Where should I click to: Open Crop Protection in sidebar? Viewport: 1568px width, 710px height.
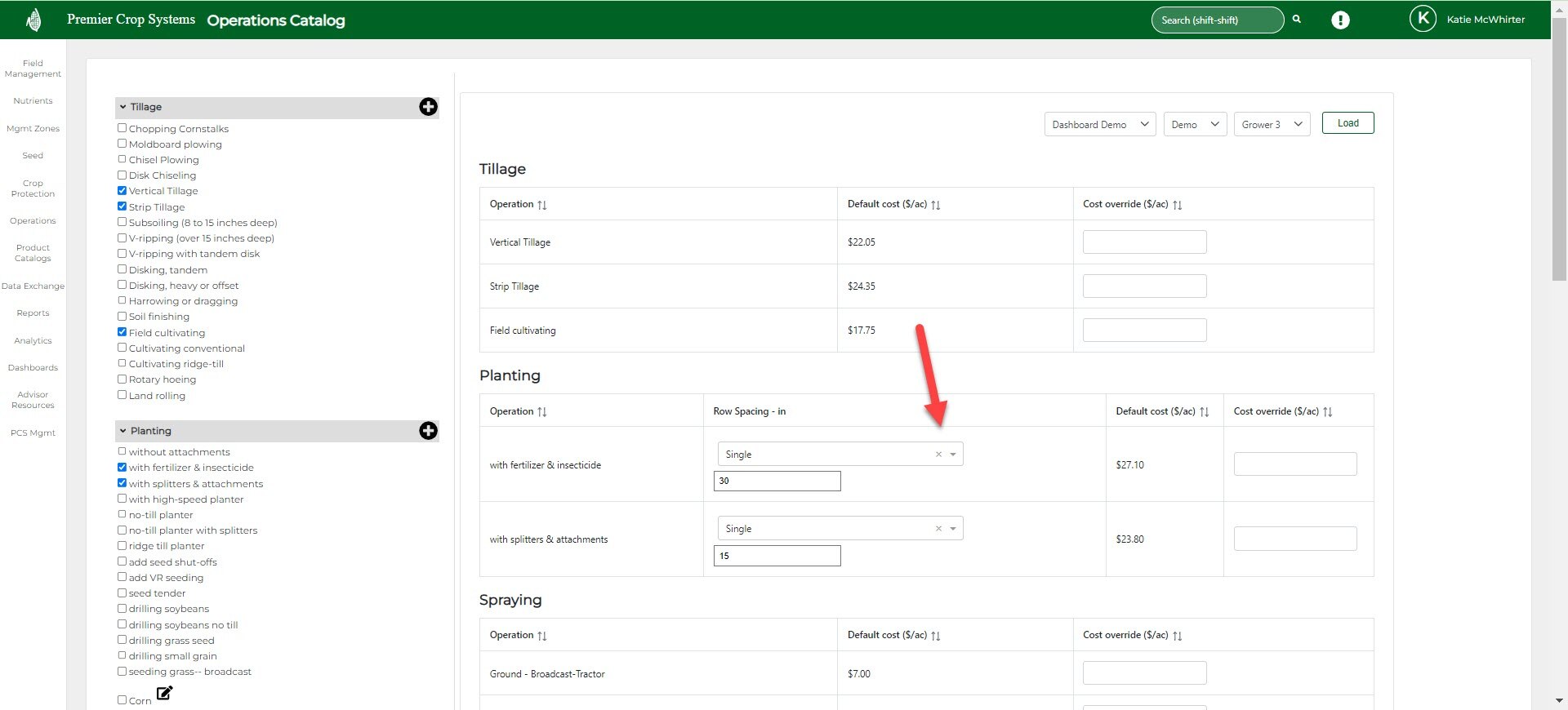(33, 189)
